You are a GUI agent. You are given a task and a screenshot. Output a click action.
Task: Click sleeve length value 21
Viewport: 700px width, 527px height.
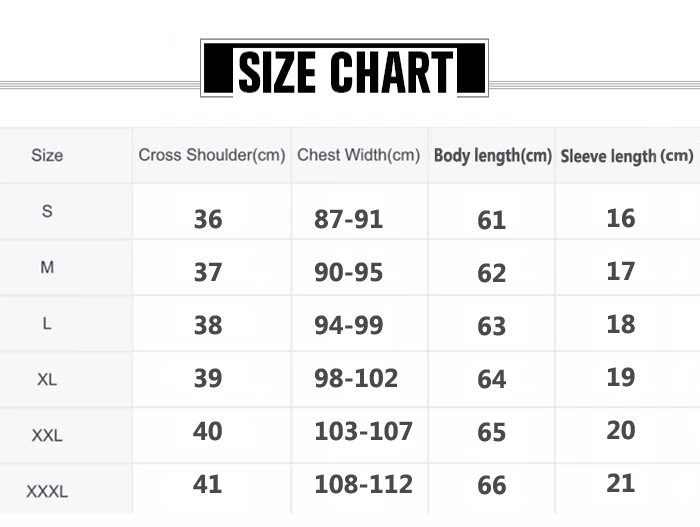(620, 483)
